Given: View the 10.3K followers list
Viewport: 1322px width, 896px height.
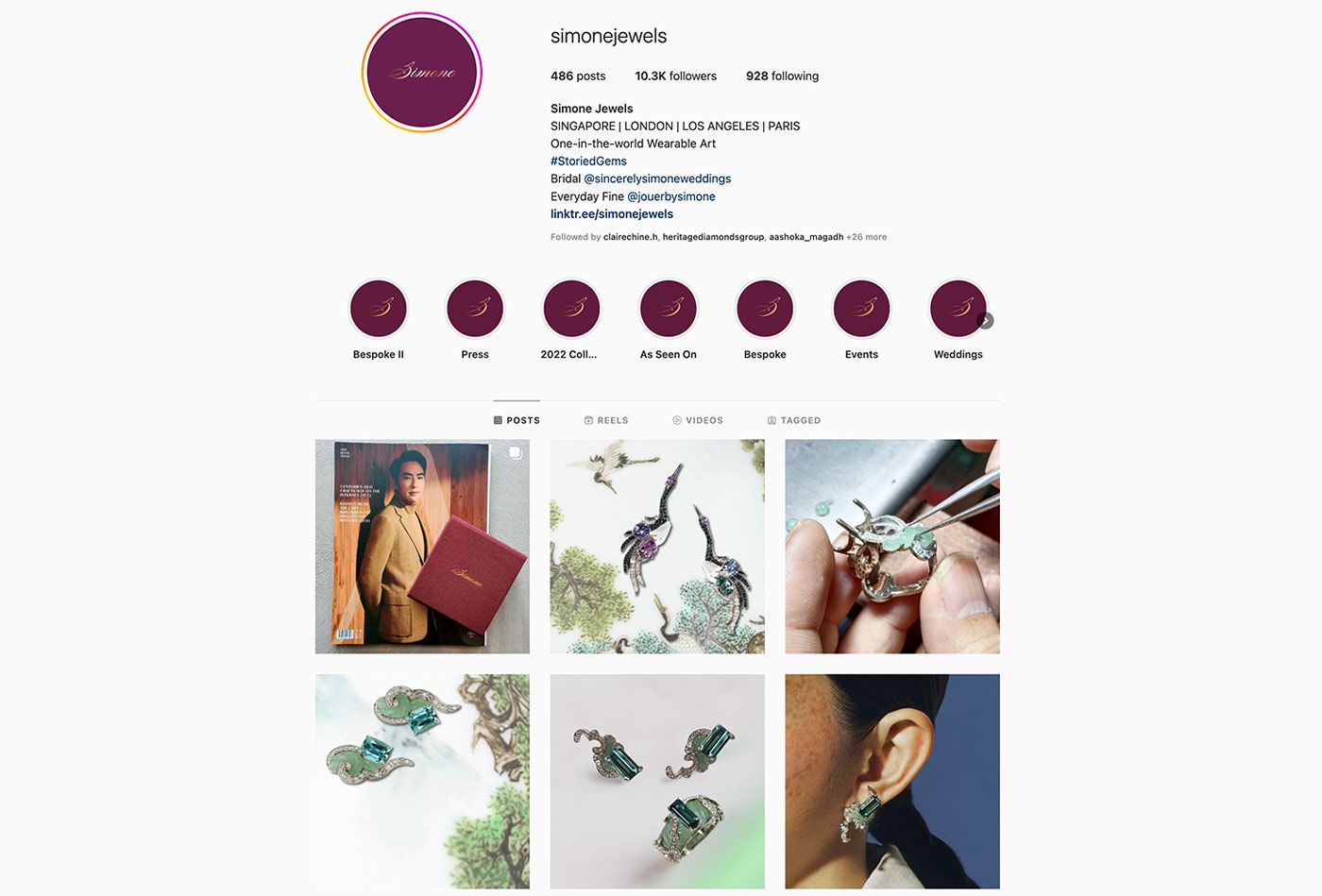Looking at the screenshot, I should (675, 76).
